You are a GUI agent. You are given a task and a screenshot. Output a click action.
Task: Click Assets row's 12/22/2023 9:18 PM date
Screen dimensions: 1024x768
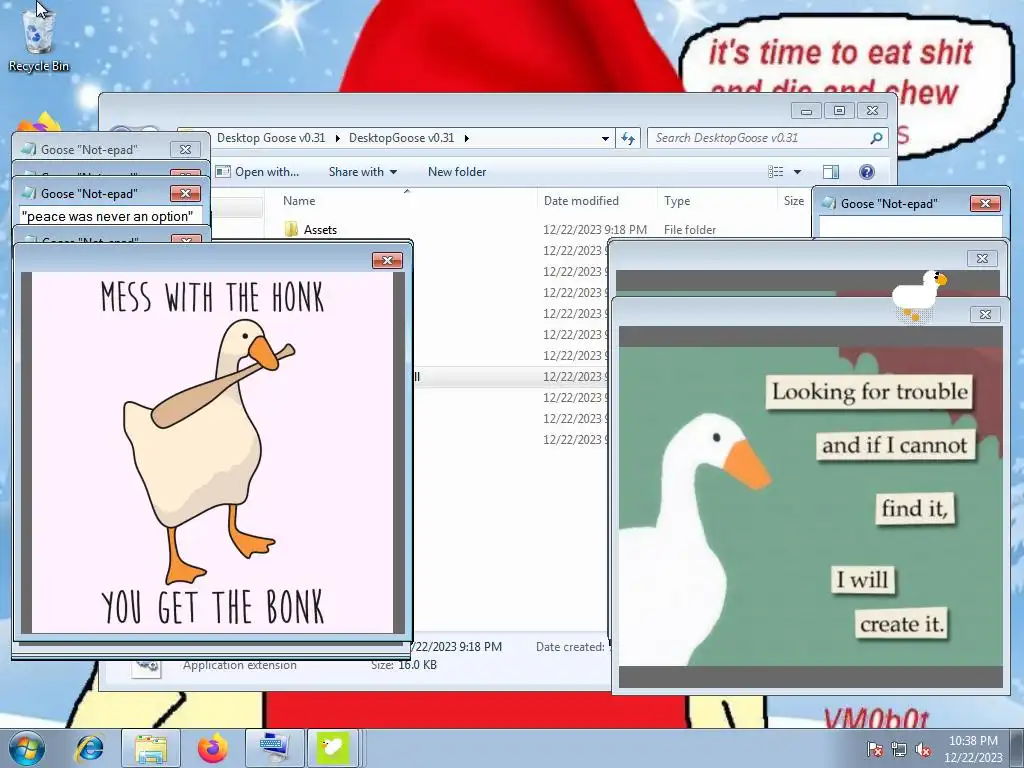coord(595,229)
